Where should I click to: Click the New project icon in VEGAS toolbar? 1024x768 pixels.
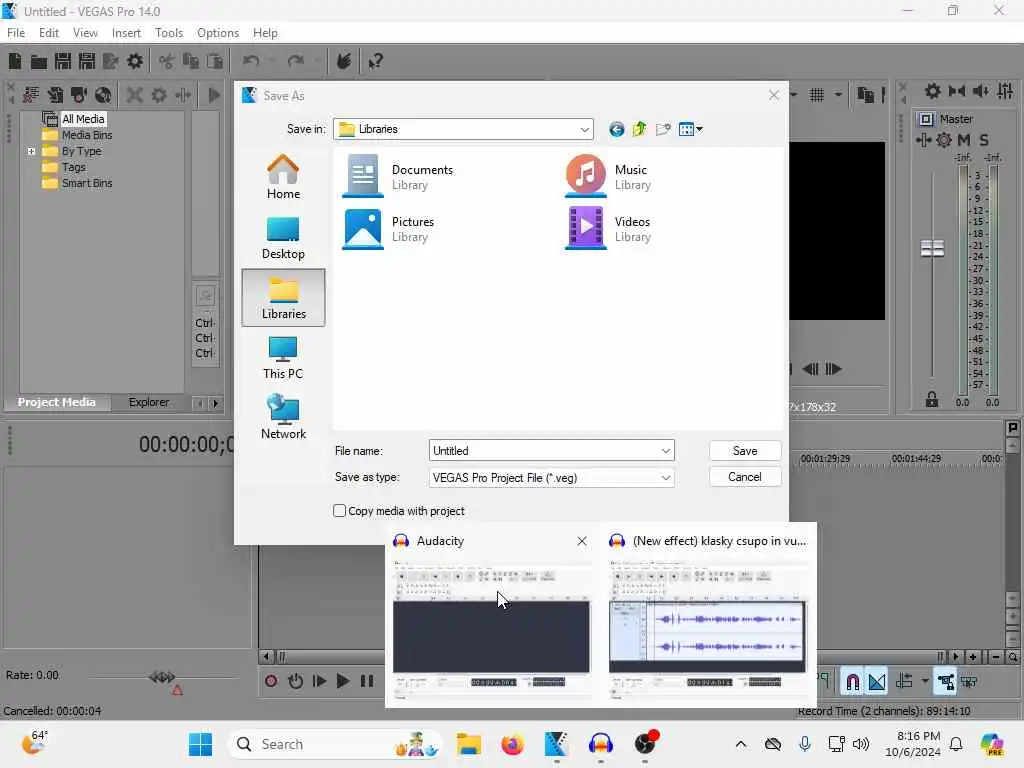coord(15,61)
